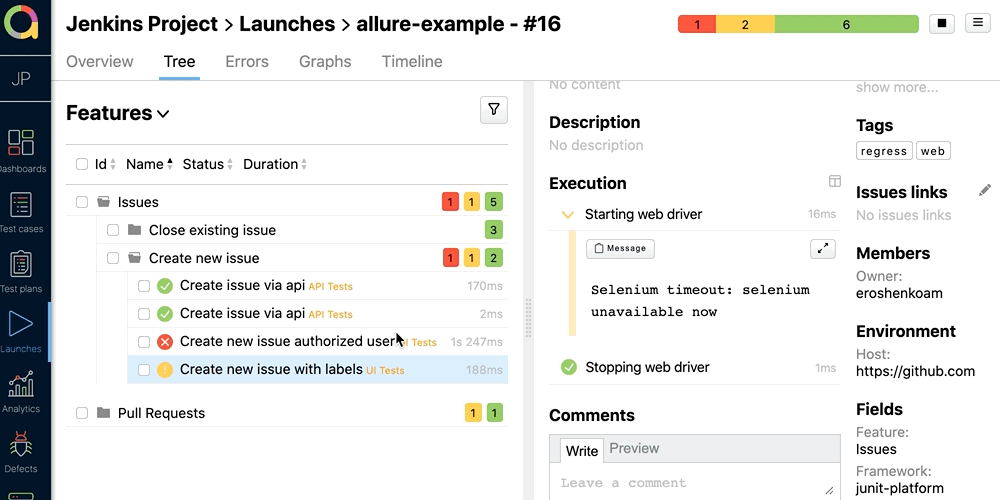The width and height of the screenshot is (1000, 500).
Task: Check the Issues folder checkbox
Action: click(x=82, y=202)
